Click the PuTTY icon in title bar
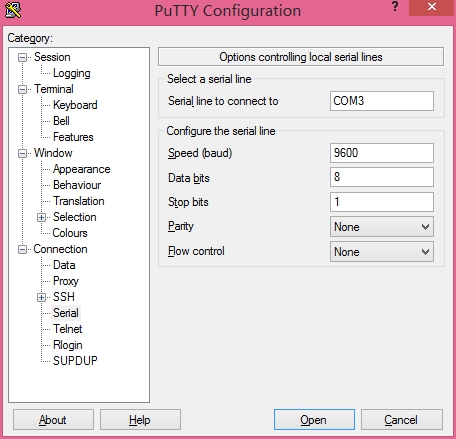Image resolution: width=456 pixels, height=439 pixels. tap(13, 10)
